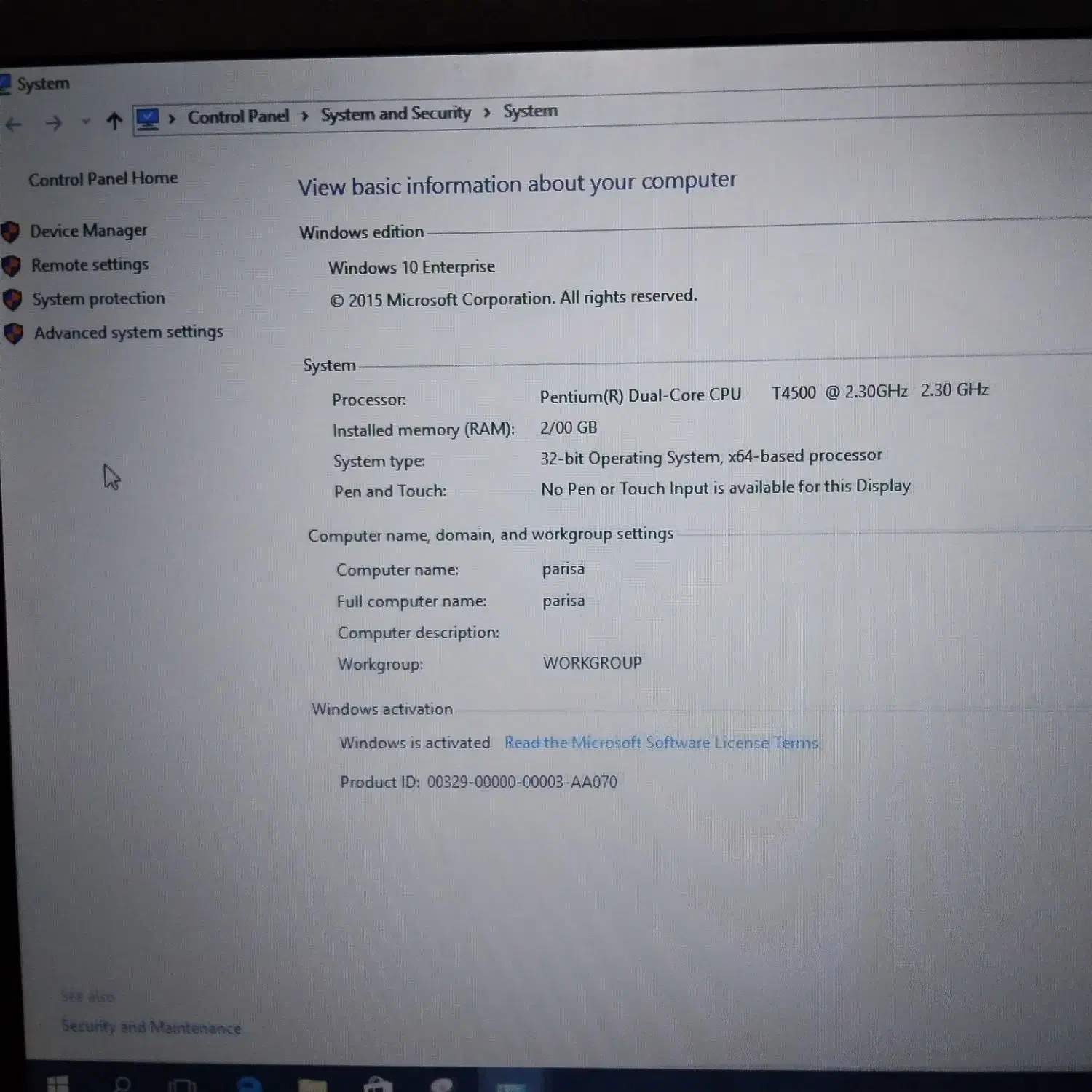Open Remote settings
The image size is (1092, 1092).
point(90,265)
